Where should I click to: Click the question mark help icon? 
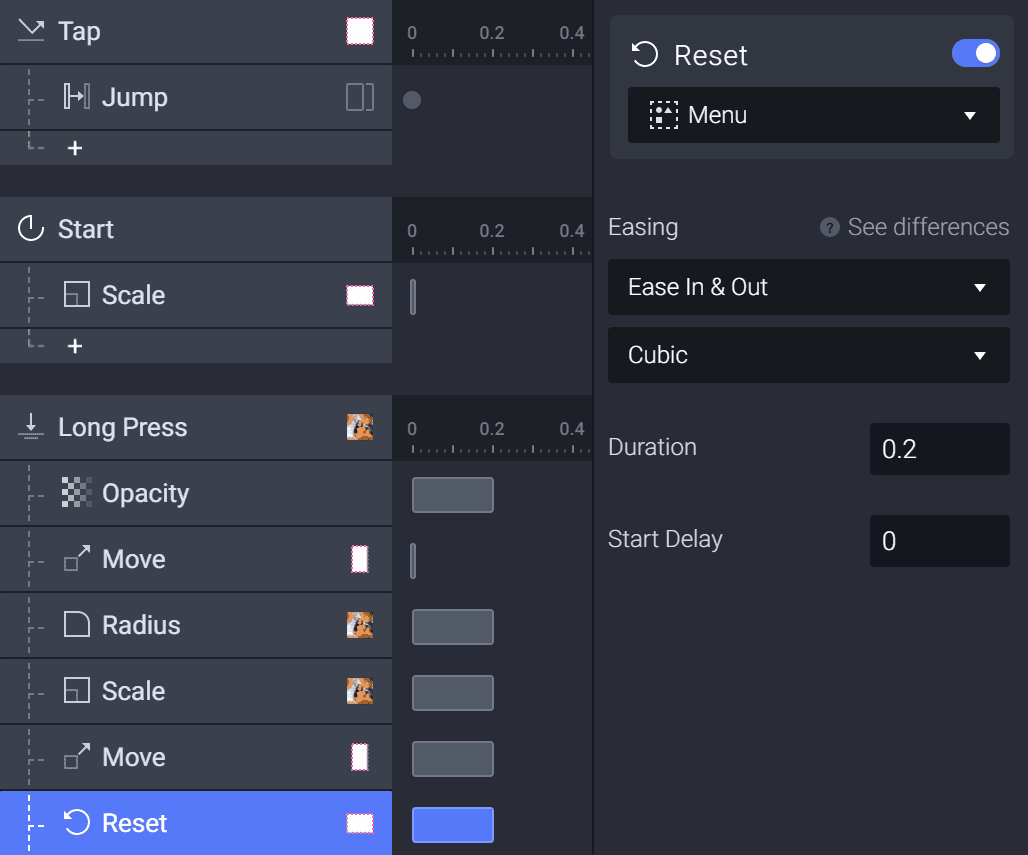click(829, 228)
